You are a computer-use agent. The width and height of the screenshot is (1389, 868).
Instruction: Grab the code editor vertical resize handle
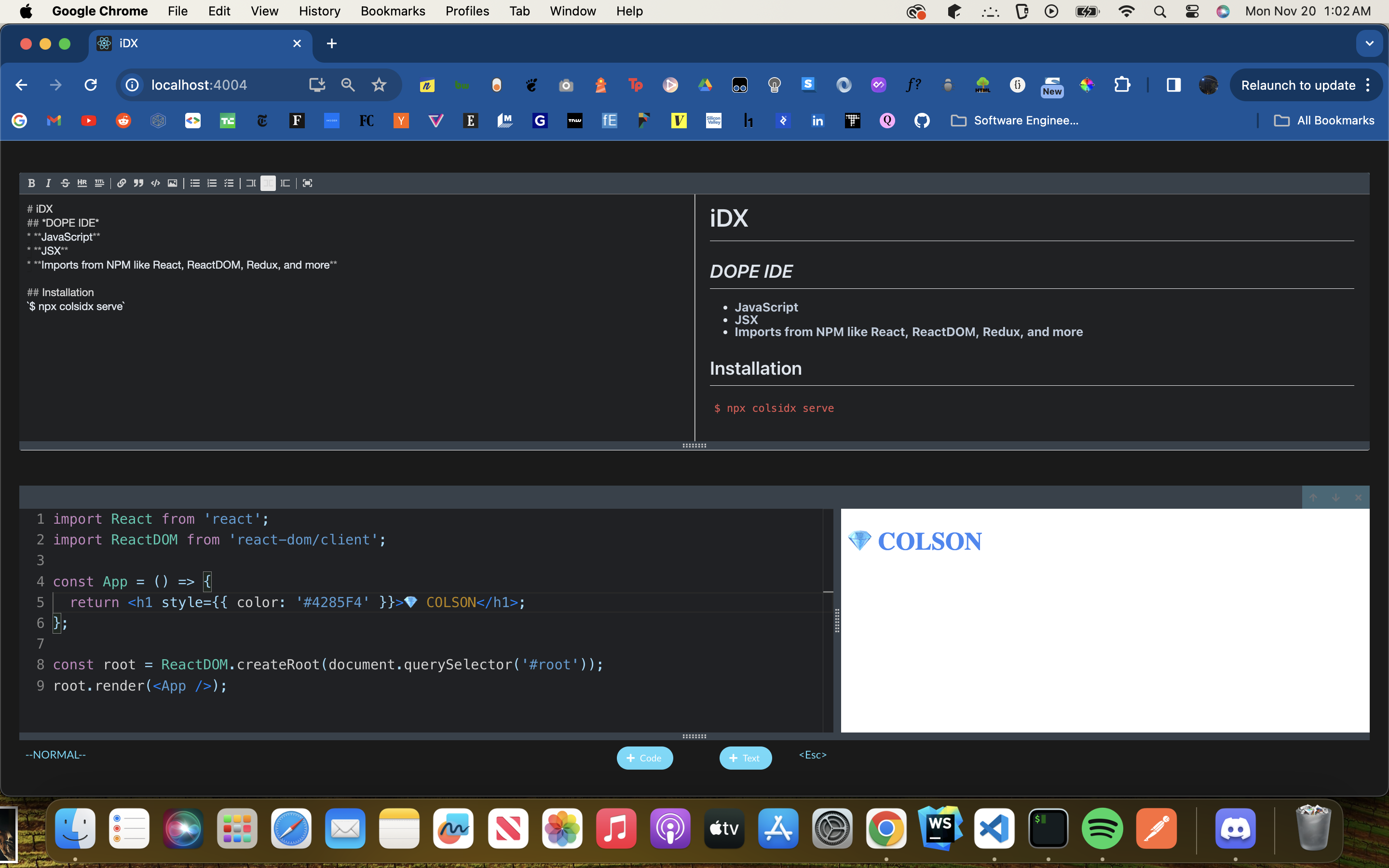pos(837,621)
